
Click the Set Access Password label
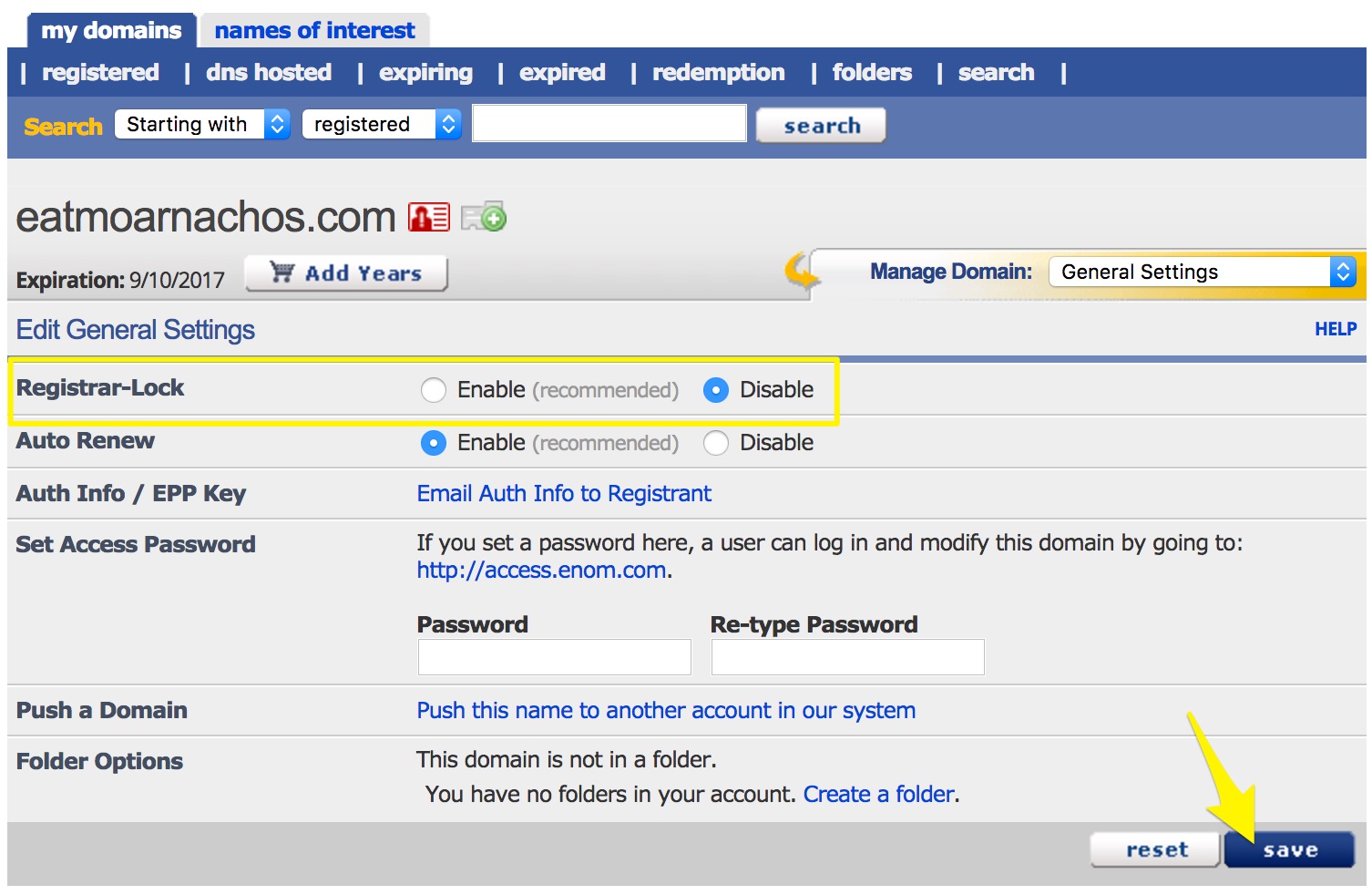pyautogui.click(x=136, y=544)
